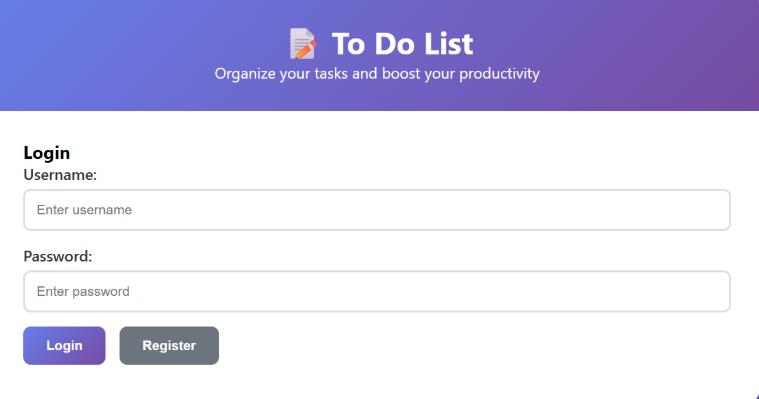
Task: Focus the password input field
Action: click(377, 292)
